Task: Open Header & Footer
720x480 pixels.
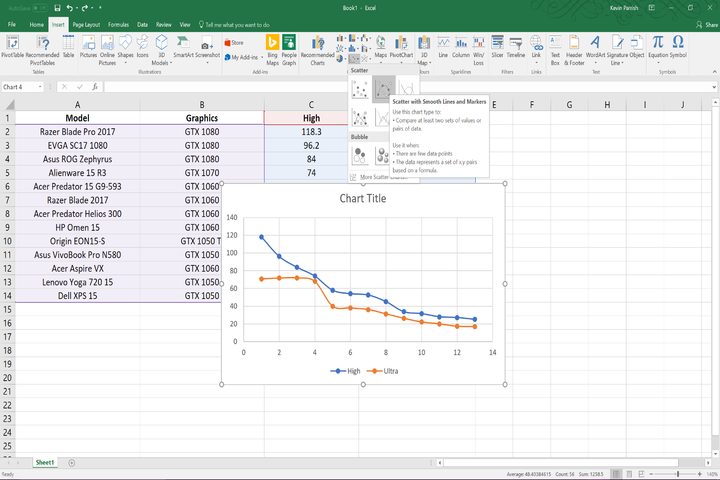Action: tap(574, 50)
